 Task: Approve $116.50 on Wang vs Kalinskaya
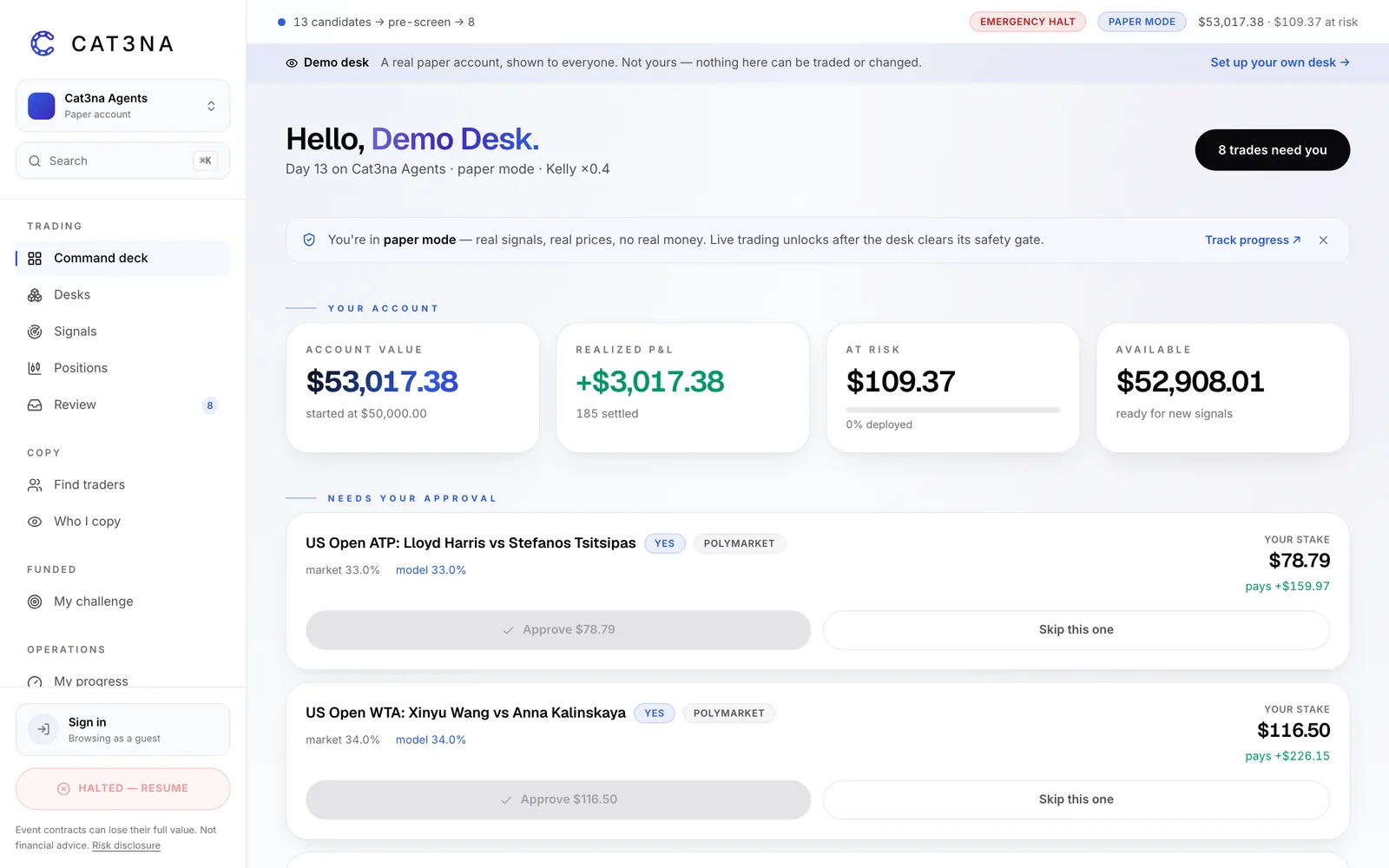558,799
